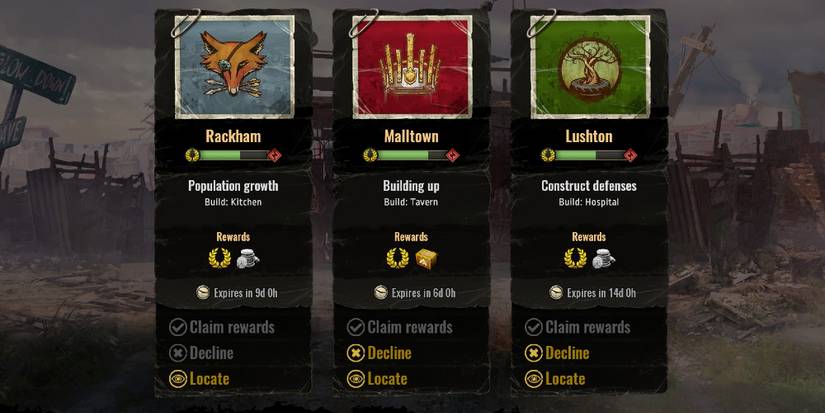Click Malltown's golden crown emblem
This screenshot has height=413, width=825.
pos(412,66)
